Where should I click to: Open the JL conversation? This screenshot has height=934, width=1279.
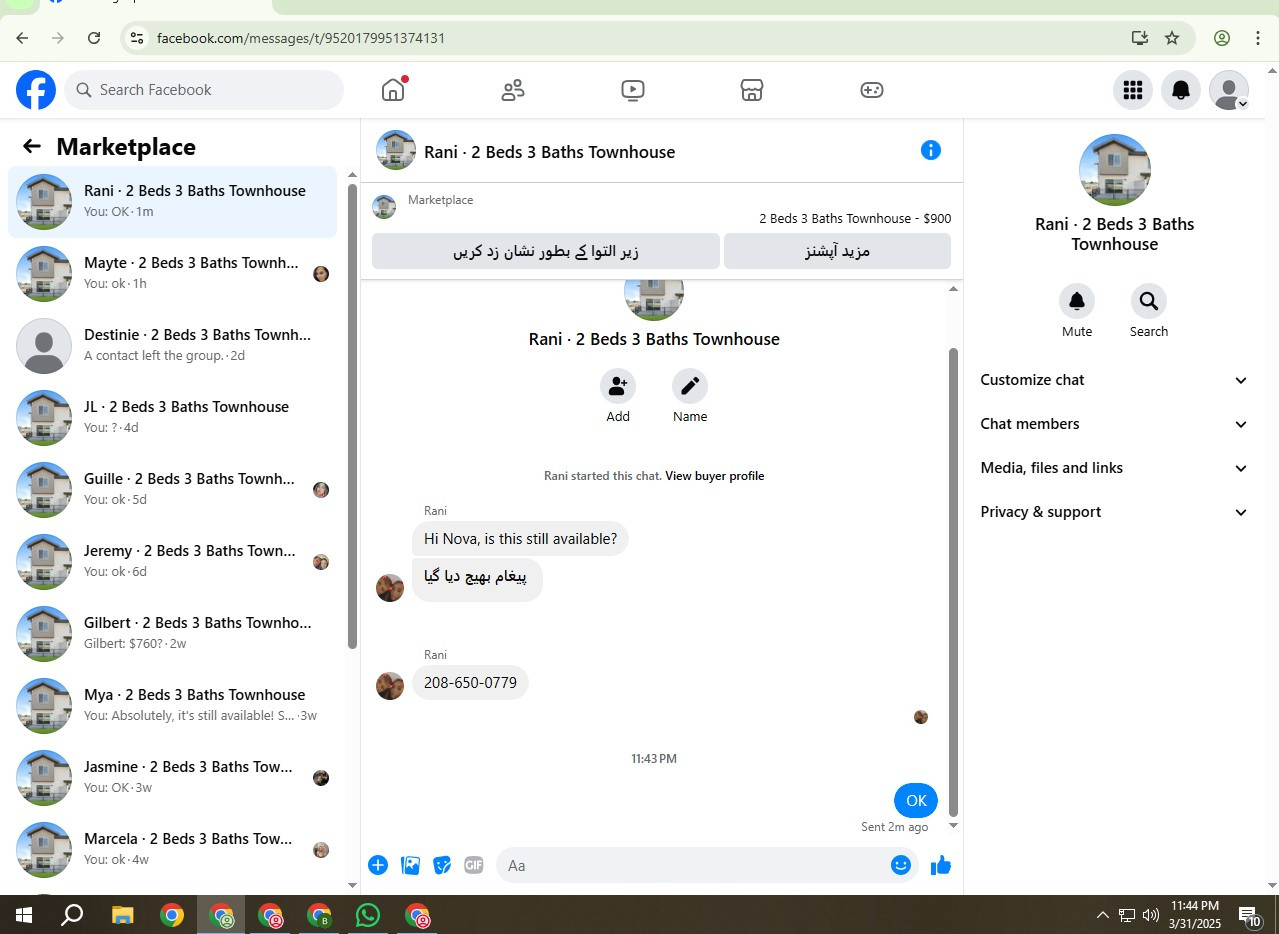tap(172, 418)
